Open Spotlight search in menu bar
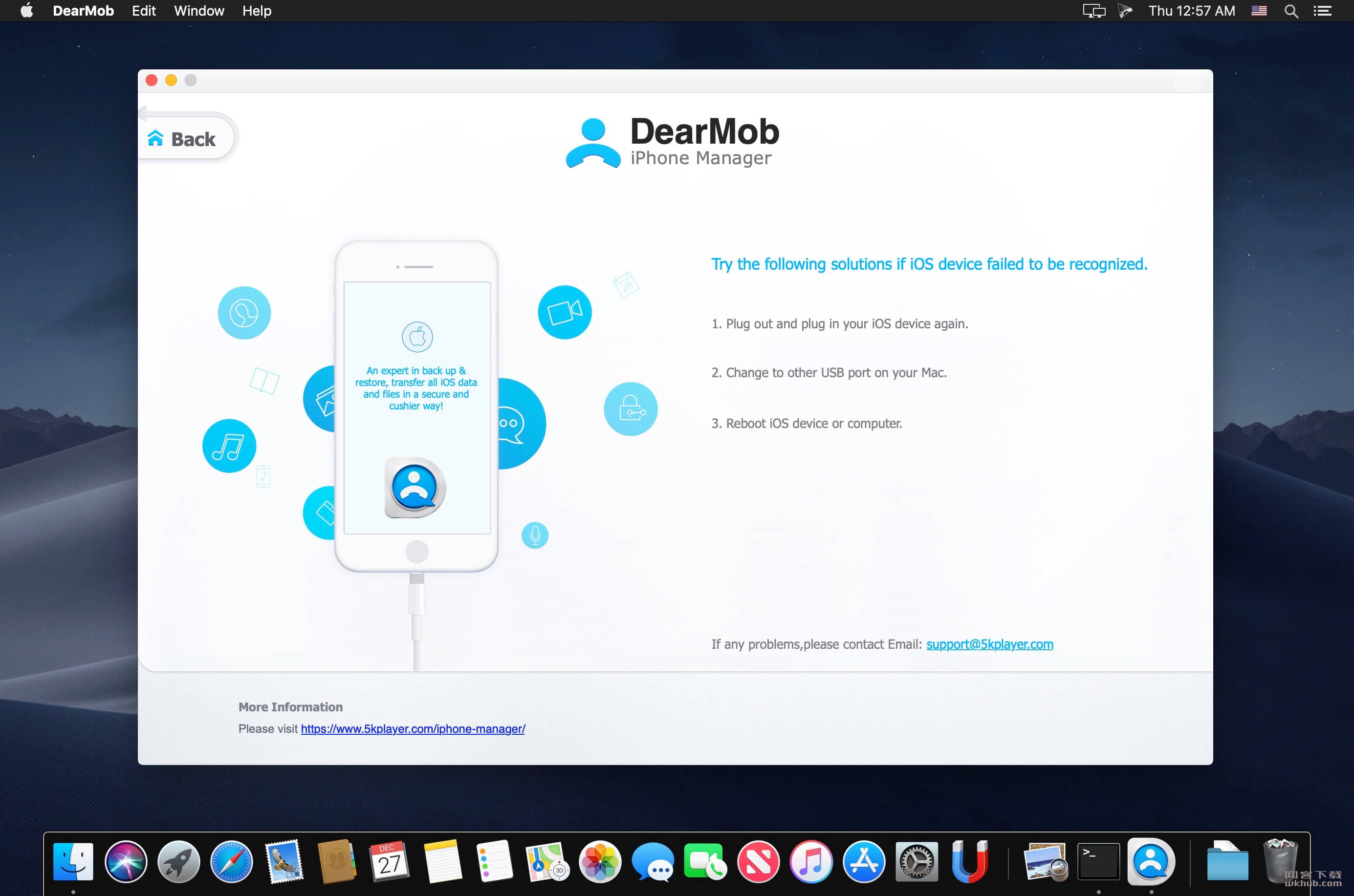Screen dimensions: 1354x896 1291,11
